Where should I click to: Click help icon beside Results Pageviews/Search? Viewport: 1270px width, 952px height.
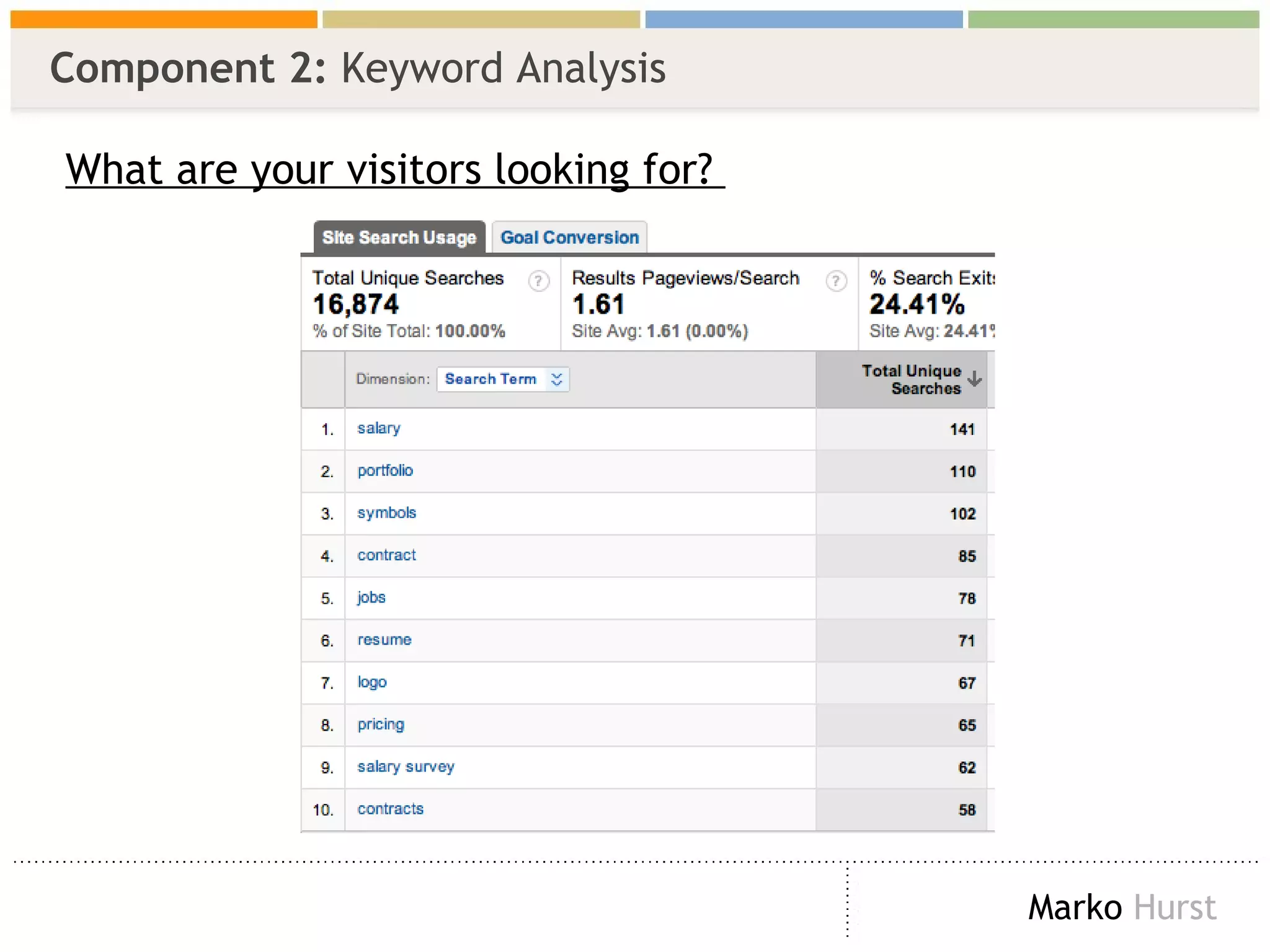coord(836,281)
